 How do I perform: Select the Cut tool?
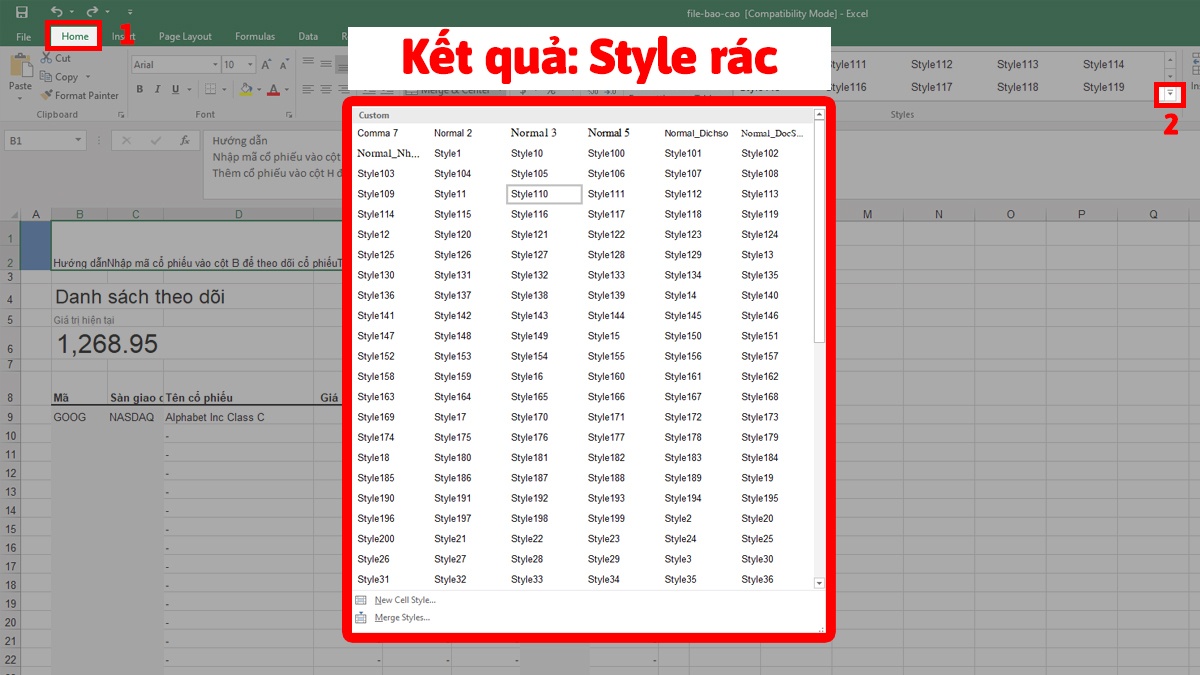click(56, 58)
